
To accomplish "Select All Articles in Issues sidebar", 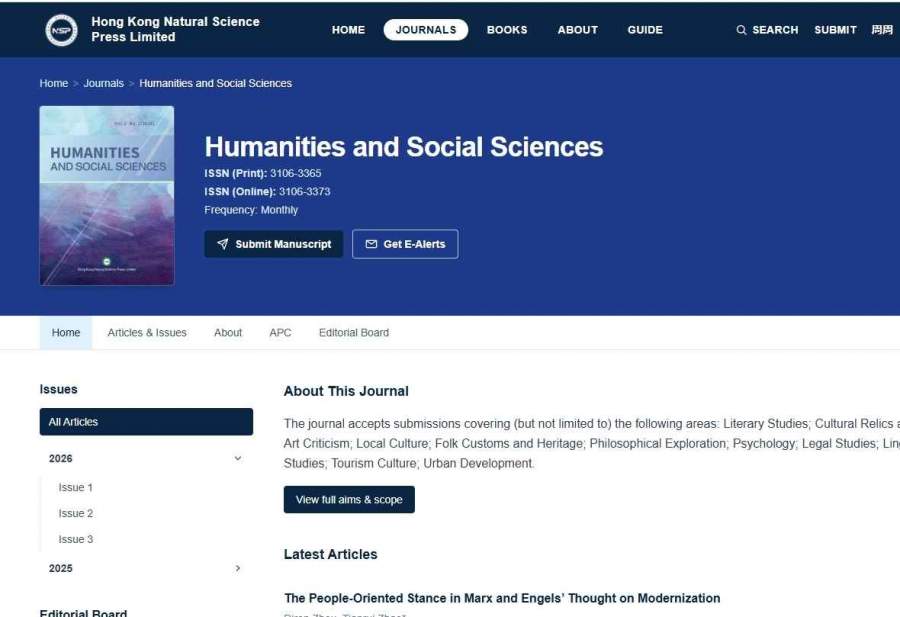I will [146, 422].
